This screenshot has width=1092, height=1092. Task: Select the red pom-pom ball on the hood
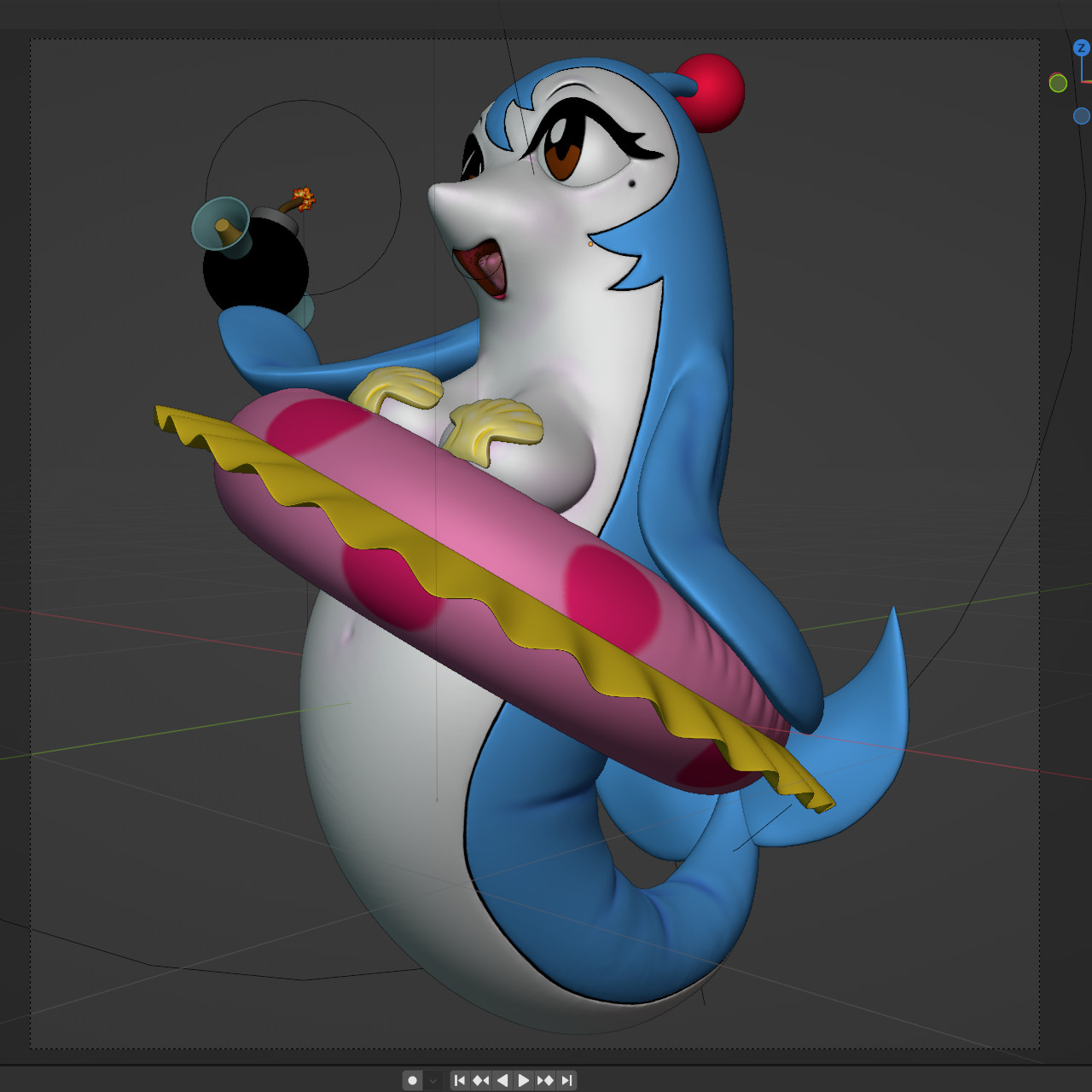click(710, 92)
